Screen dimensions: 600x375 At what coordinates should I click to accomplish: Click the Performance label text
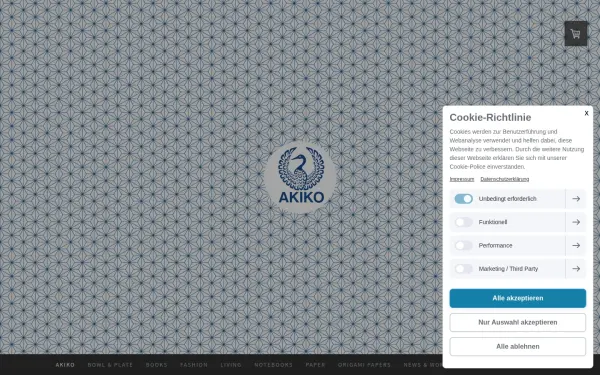(495, 245)
